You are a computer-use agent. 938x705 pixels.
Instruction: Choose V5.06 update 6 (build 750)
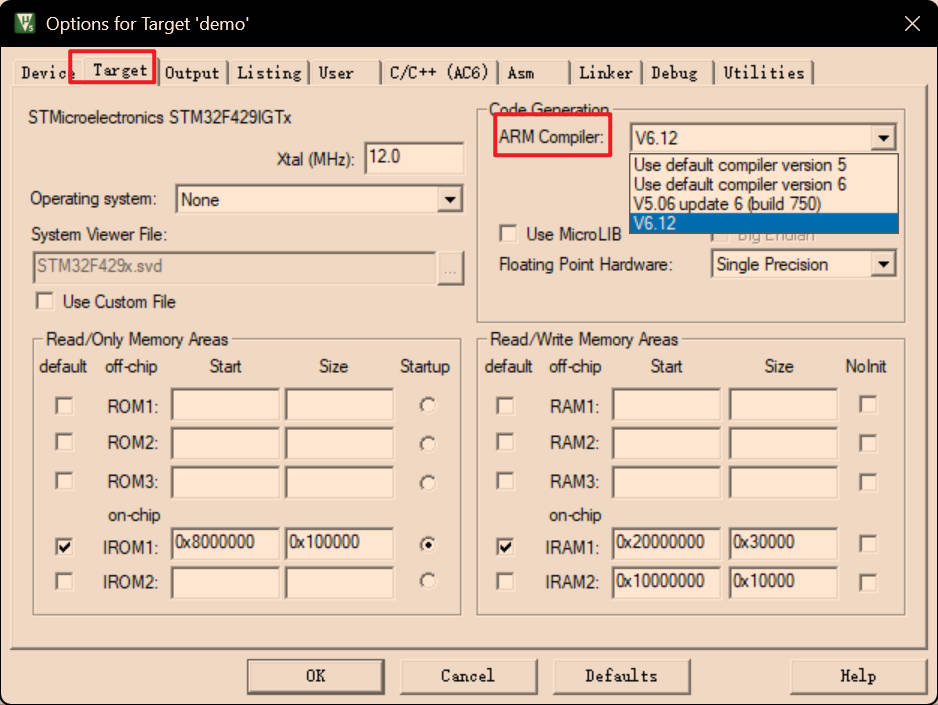727,204
